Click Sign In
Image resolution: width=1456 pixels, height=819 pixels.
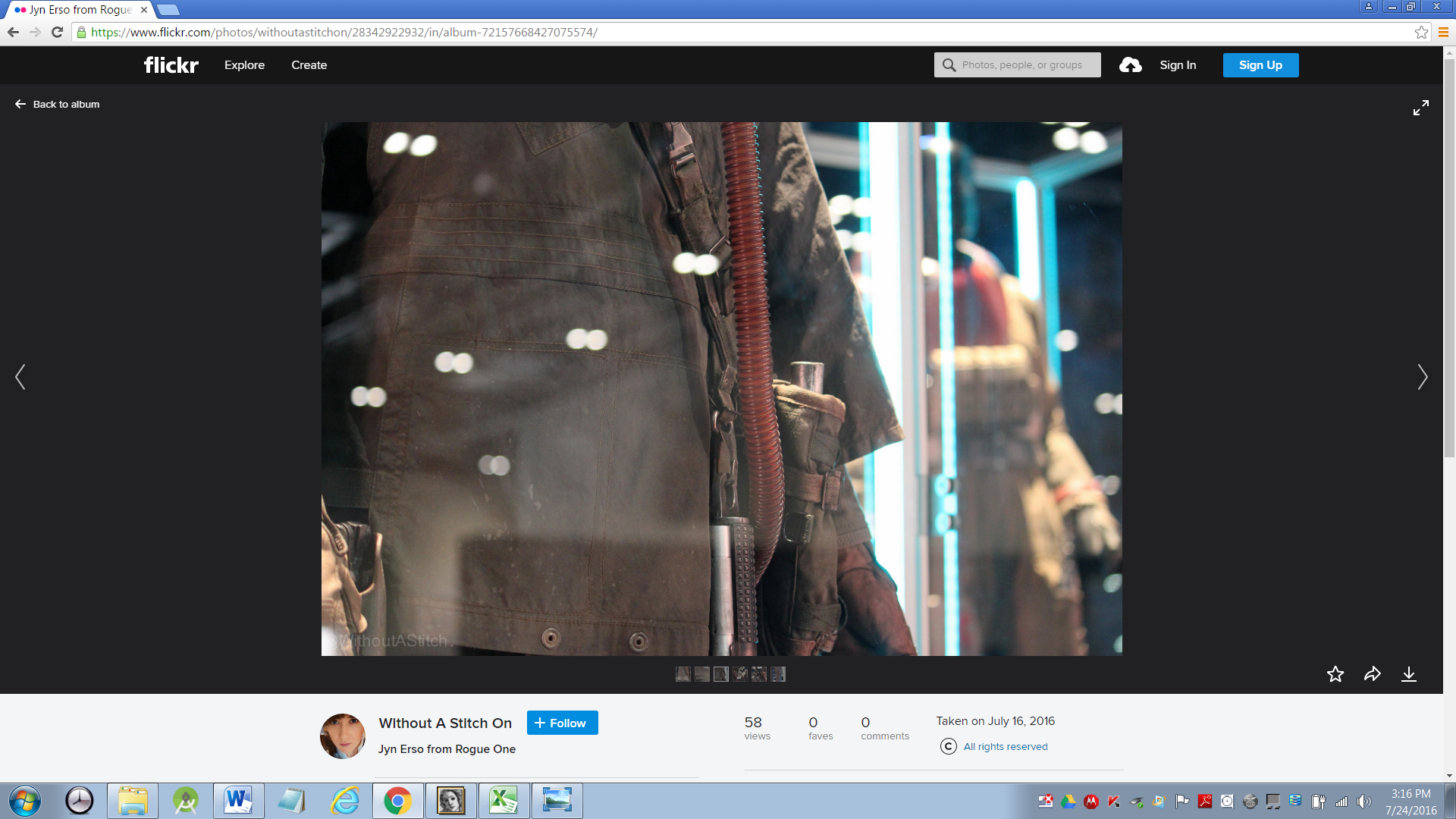pos(1178,65)
